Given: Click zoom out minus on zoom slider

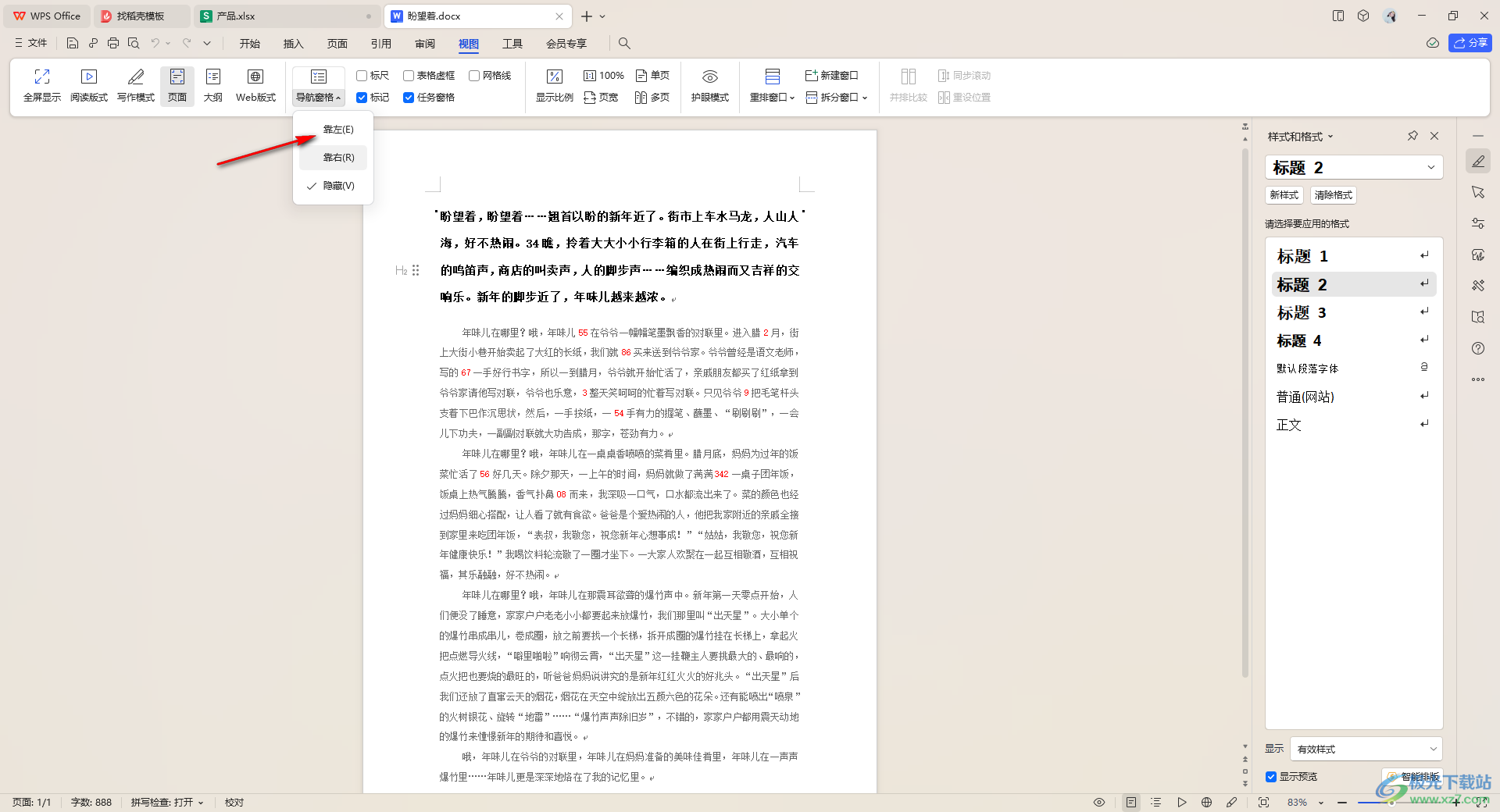Looking at the screenshot, I should [x=1342, y=803].
